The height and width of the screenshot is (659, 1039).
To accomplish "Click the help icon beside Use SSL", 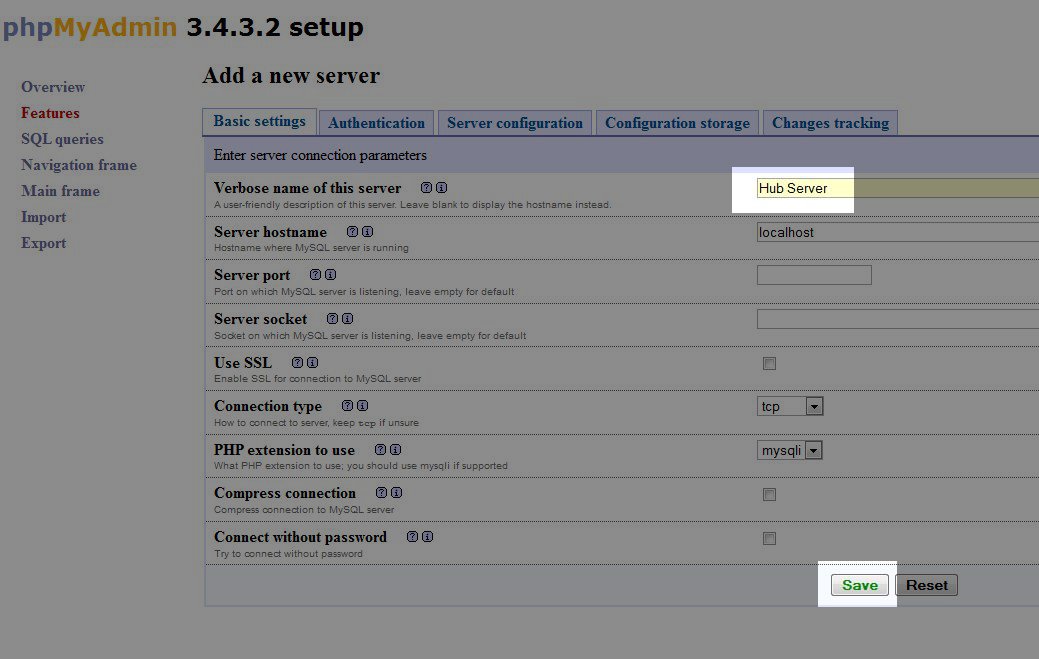I will point(297,363).
